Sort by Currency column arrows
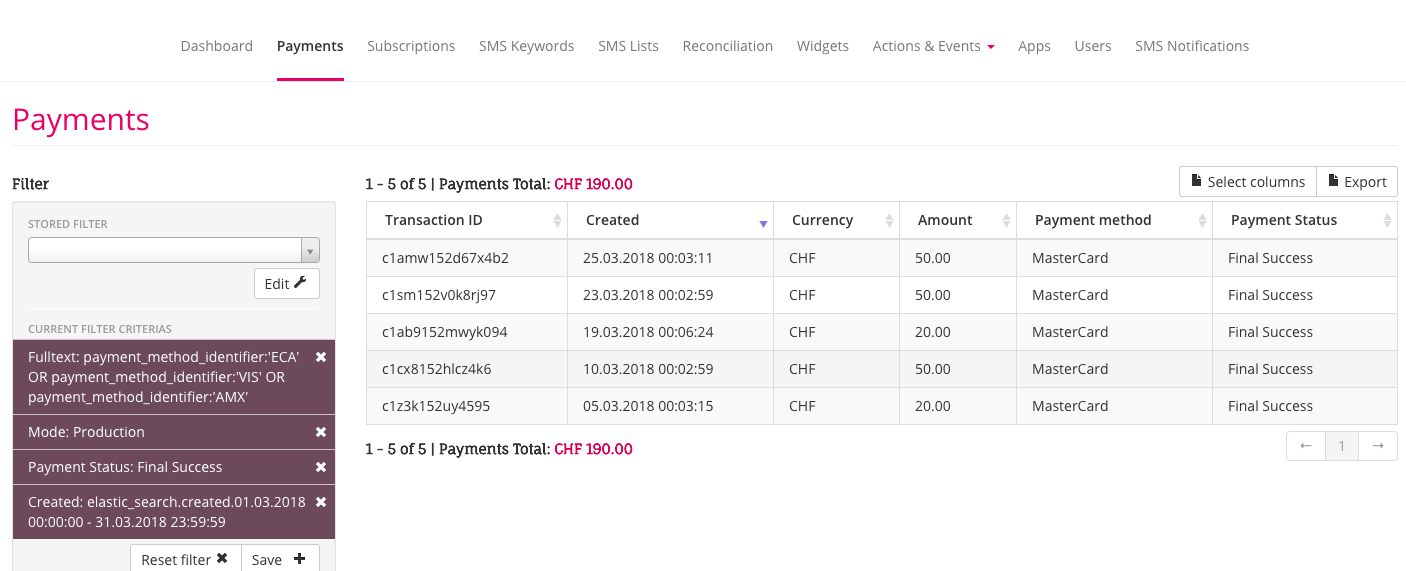The height and width of the screenshot is (571, 1406). [x=889, y=221]
